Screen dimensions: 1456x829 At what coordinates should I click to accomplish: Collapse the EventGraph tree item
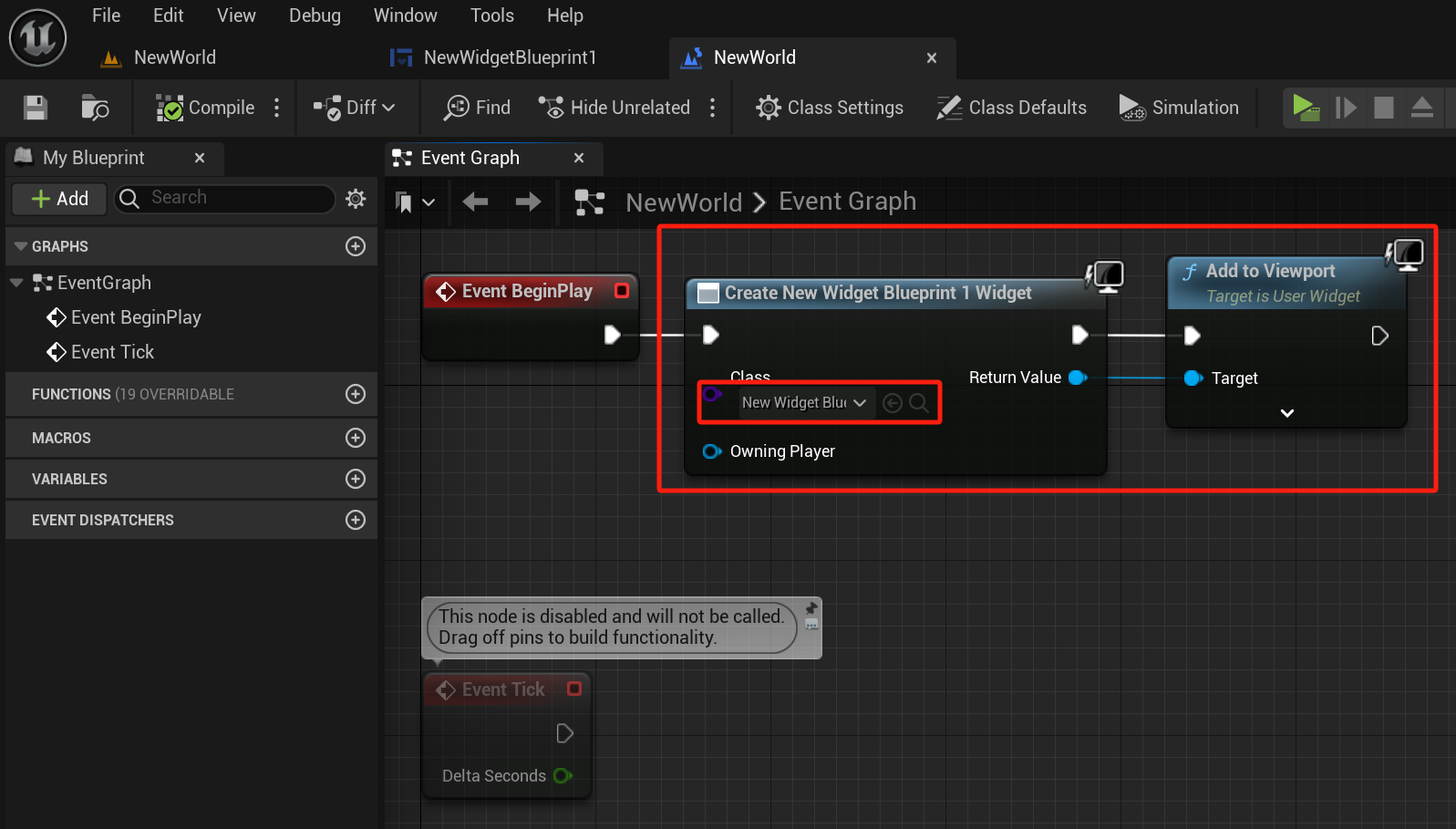tap(15, 283)
